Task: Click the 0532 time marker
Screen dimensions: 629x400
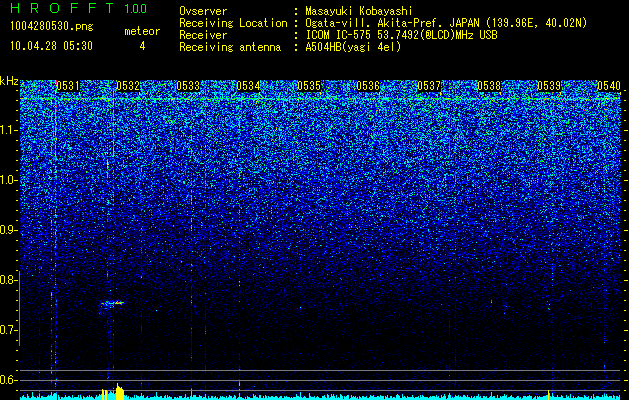Action: 128,86
